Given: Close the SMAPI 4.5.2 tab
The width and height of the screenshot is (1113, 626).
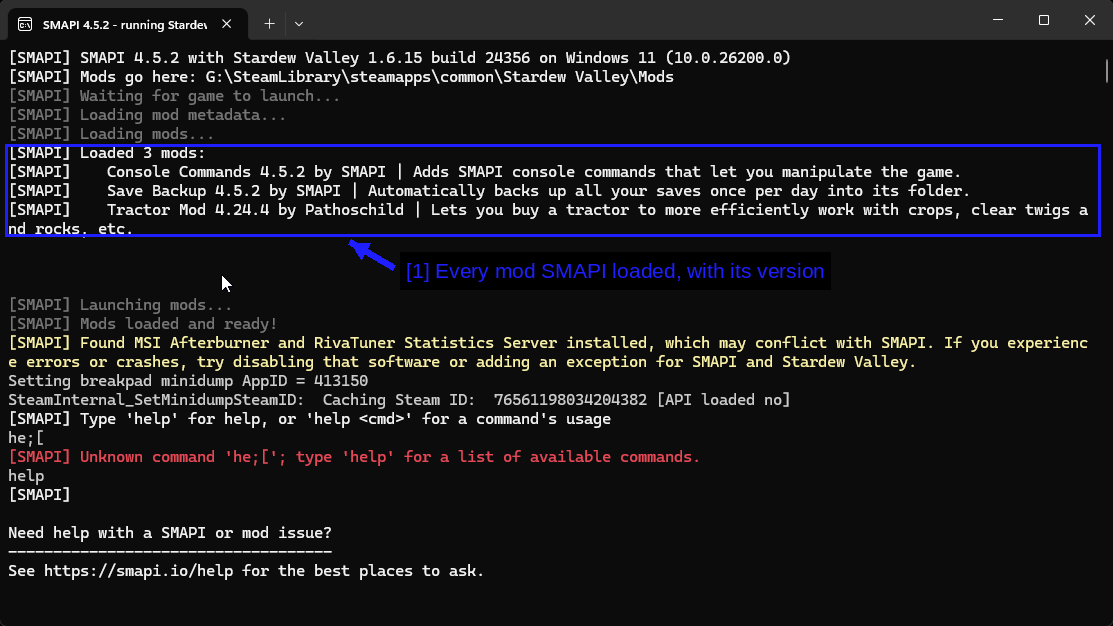Looking at the screenshot, I should click(x=226, y=24).
